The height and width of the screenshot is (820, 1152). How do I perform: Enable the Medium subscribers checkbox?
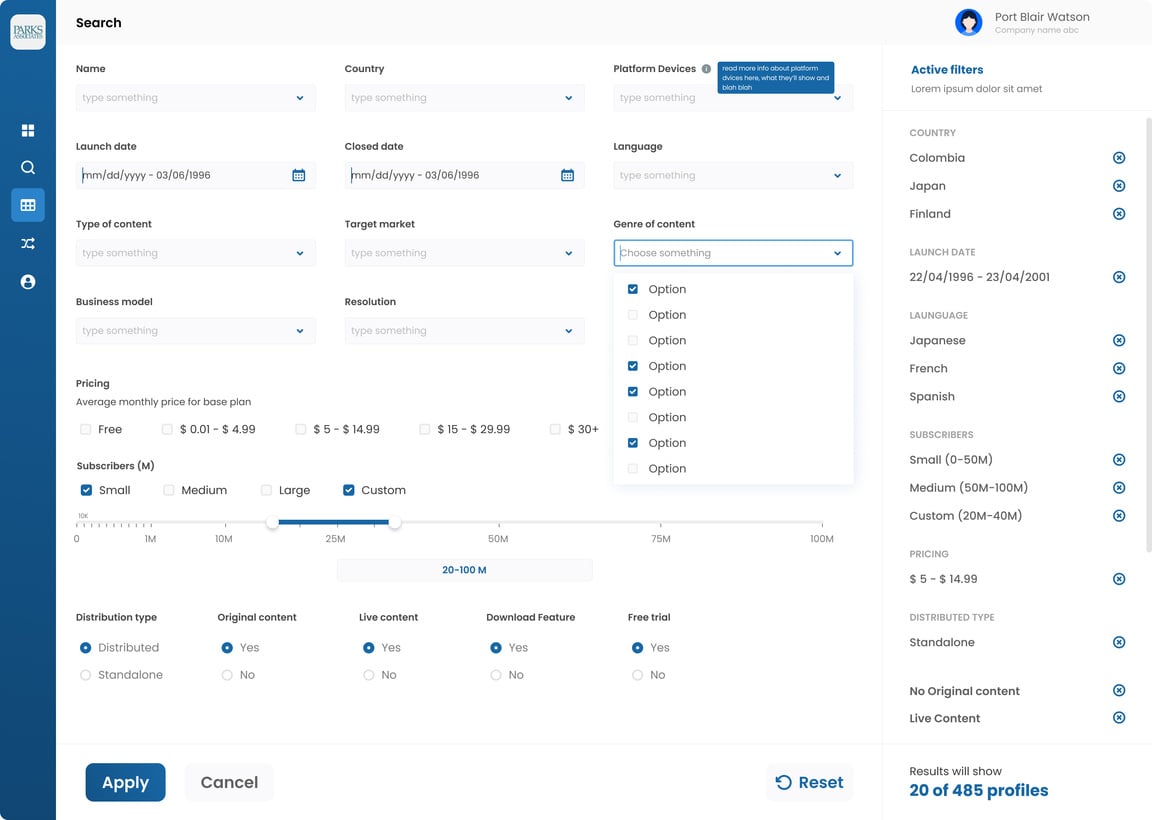tap(169, 490)
